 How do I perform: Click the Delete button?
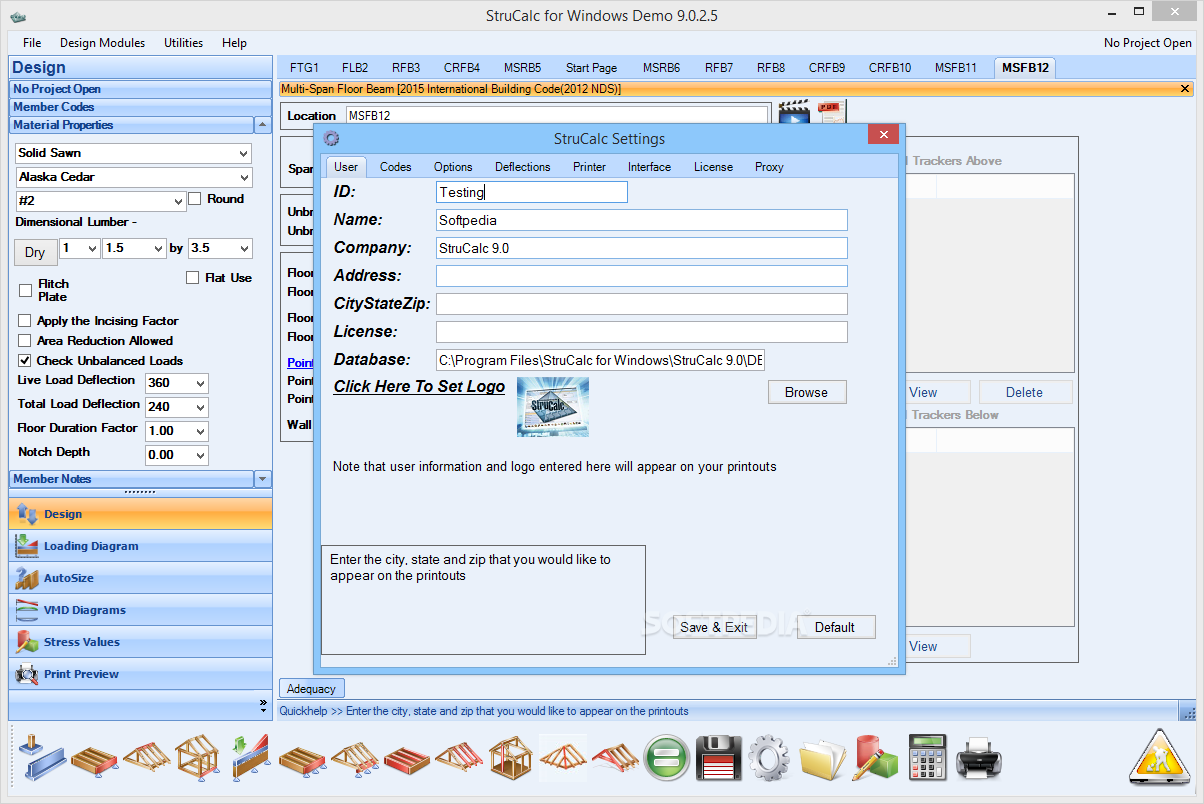tap(1024, 392)
